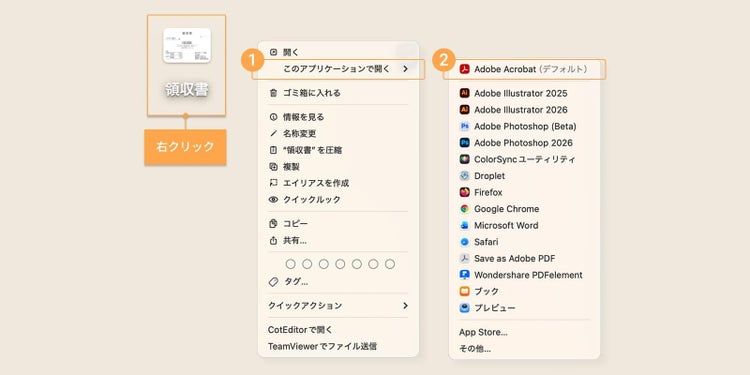This screenshot has height=375, width=750.
Task: Click the archive icon beside 圧縮
Action: pyautogui.click(x=273, y=150)
